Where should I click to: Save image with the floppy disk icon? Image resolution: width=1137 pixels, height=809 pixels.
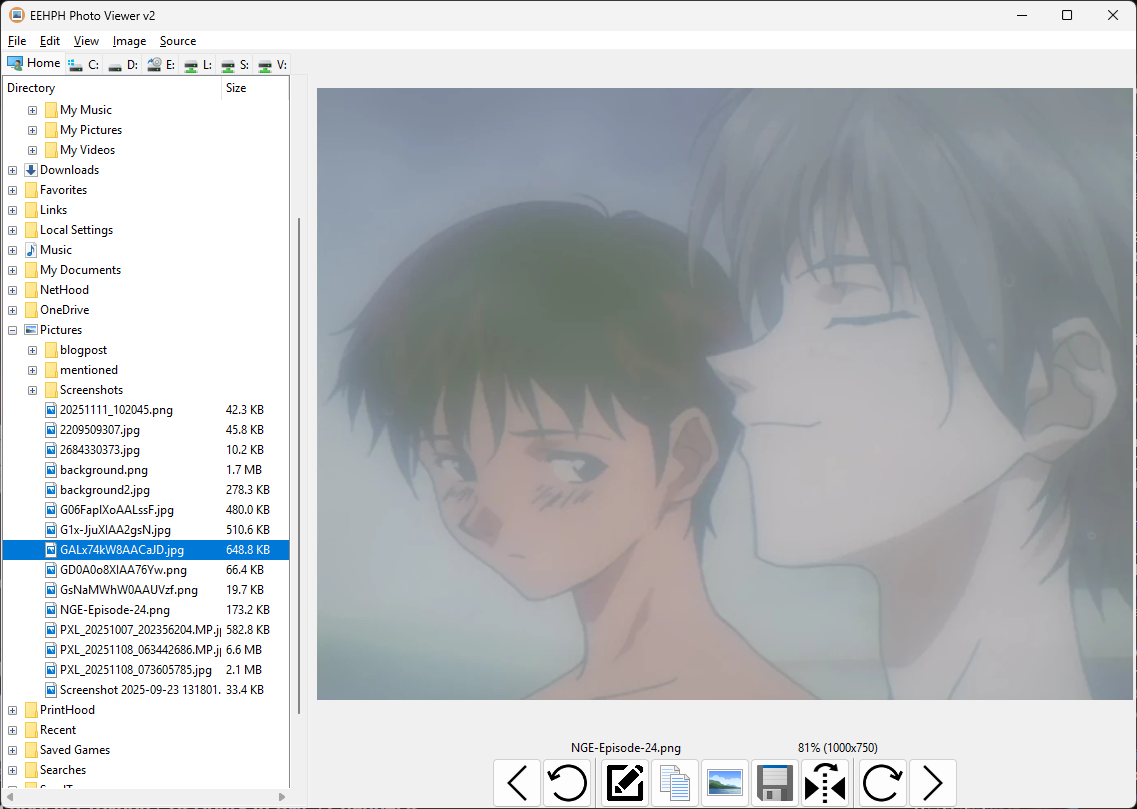775,783
